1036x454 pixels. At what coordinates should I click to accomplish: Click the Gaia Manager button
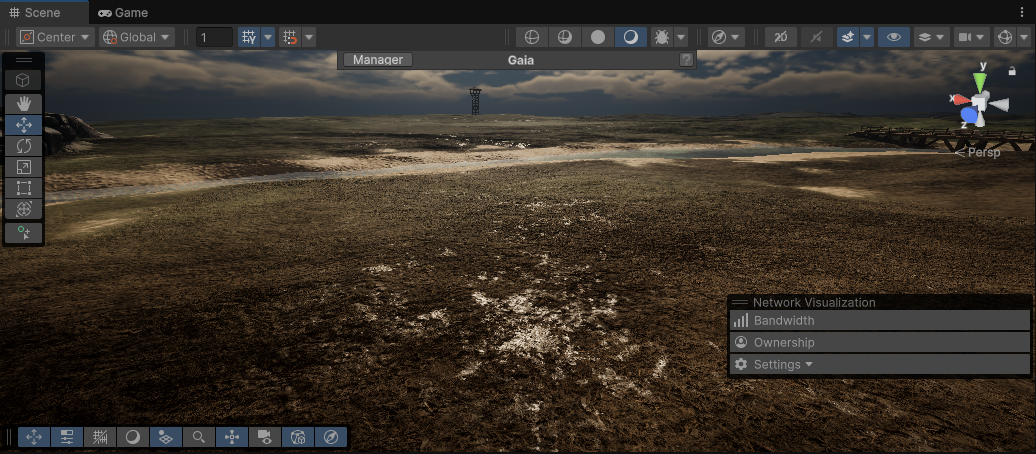coord(378,60)
